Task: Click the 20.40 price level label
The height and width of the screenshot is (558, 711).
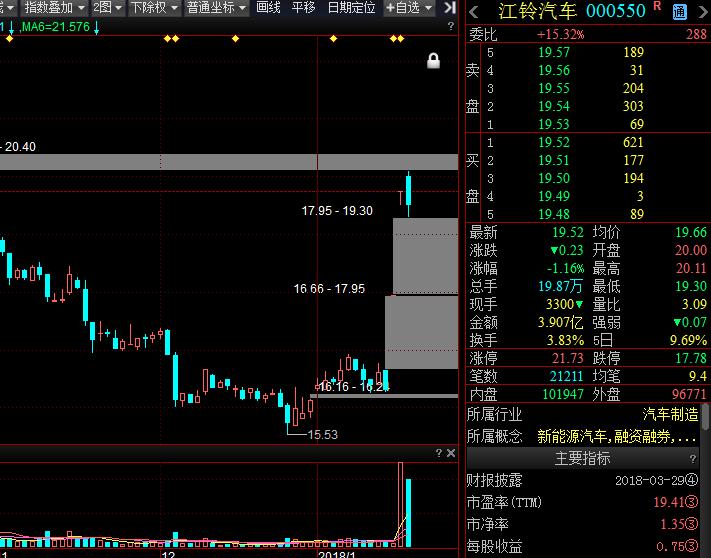Action: [x=20, y=147]
